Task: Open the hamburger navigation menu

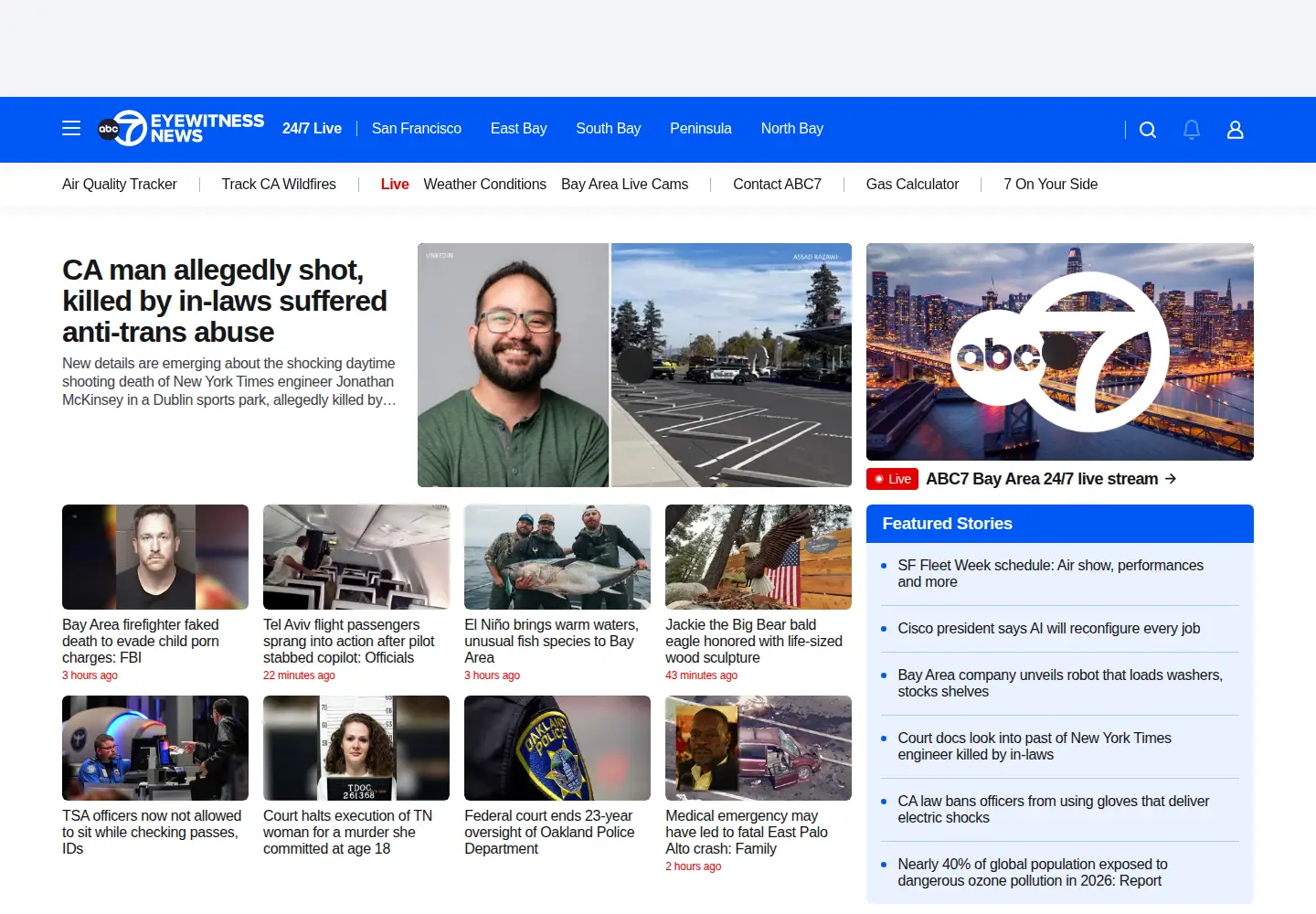Action: [x=71, y=129]
